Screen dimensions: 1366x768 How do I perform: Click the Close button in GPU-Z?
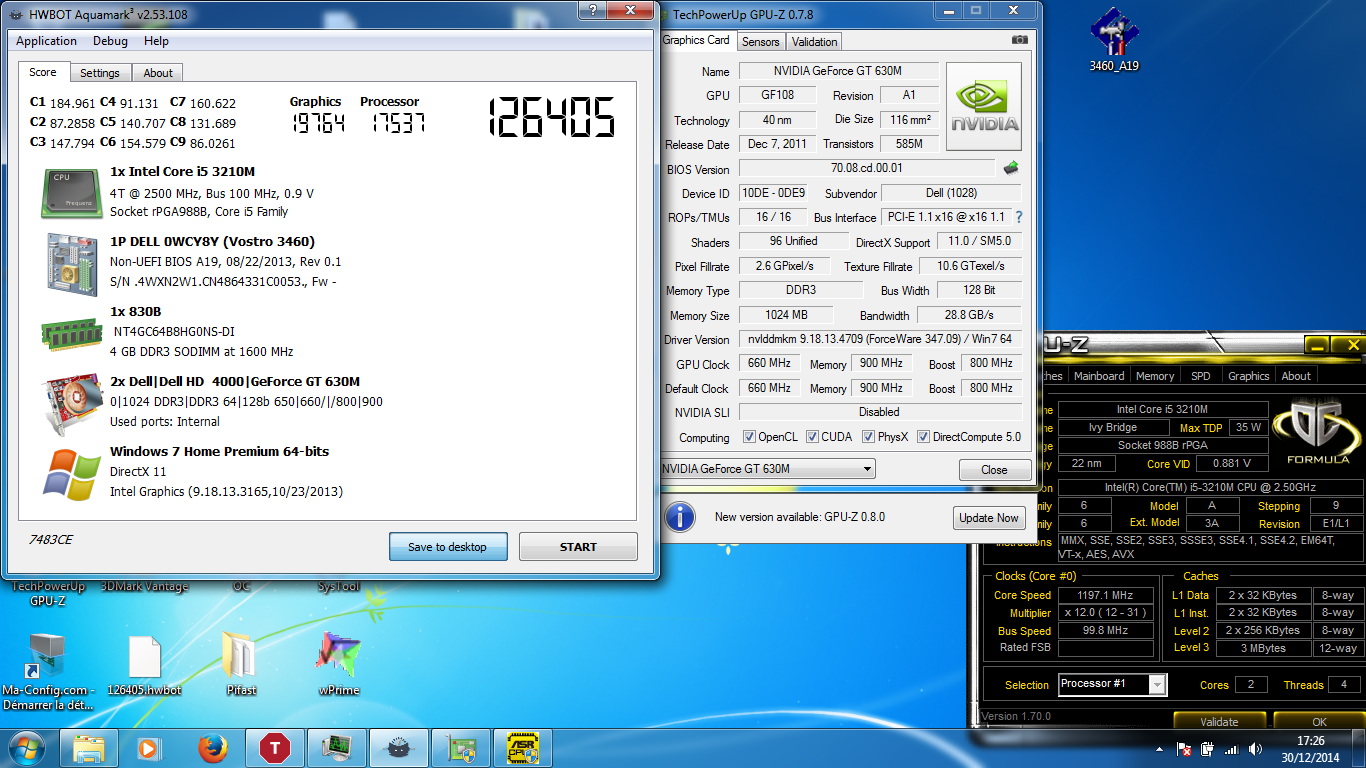[994, 470]
